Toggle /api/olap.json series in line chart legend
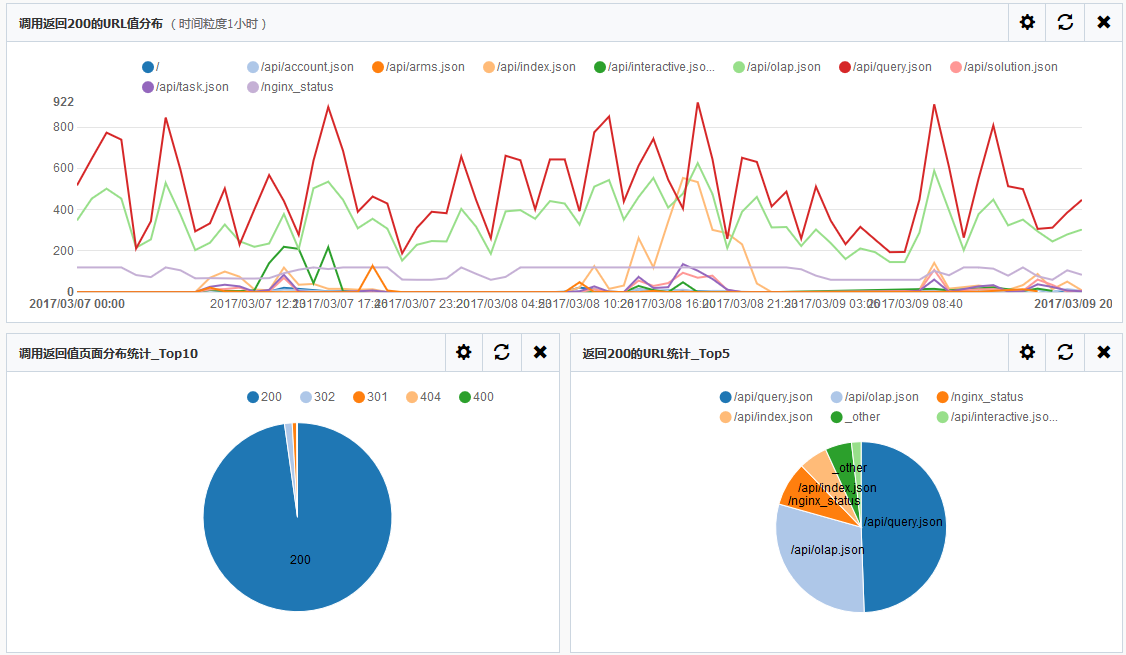This screenshot has height=655, width=1126. point(777,67)
